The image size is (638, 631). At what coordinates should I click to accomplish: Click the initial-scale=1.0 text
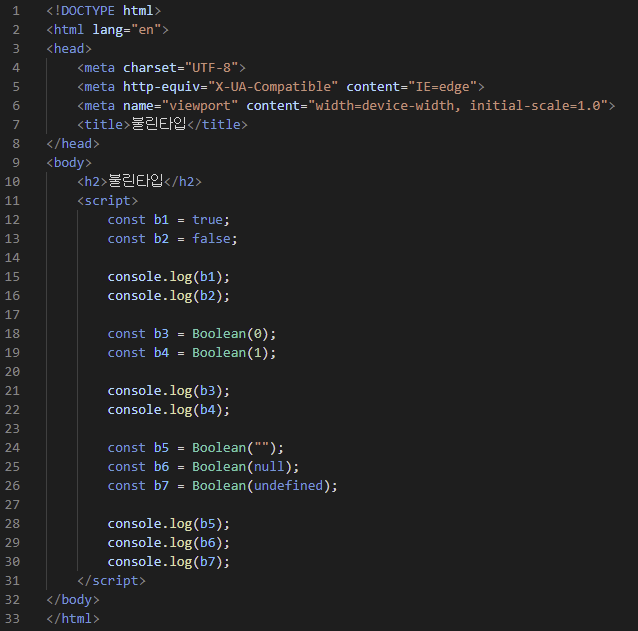pos(535,106)
